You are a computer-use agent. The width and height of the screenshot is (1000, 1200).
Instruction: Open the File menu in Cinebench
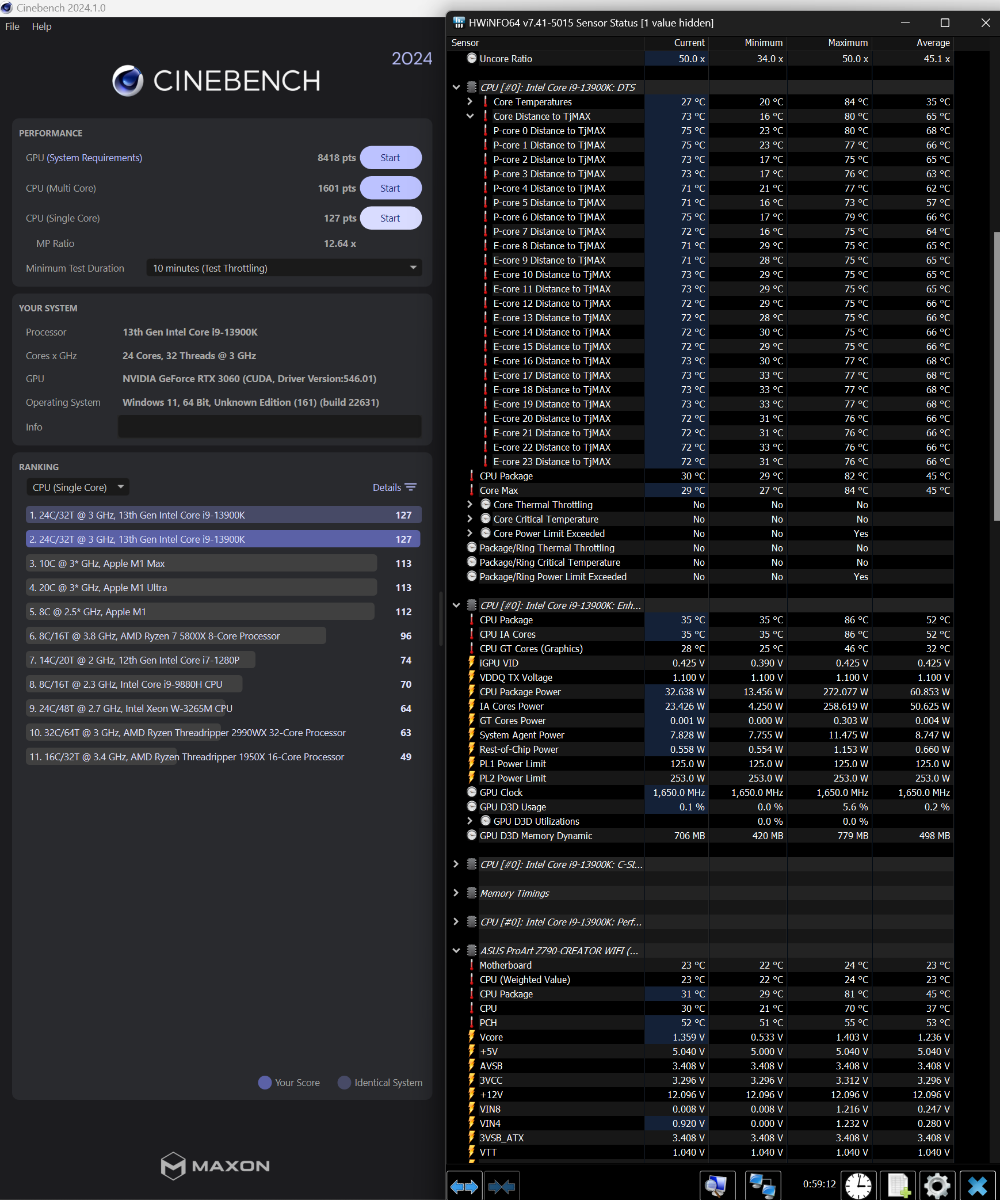coord(12,27)
